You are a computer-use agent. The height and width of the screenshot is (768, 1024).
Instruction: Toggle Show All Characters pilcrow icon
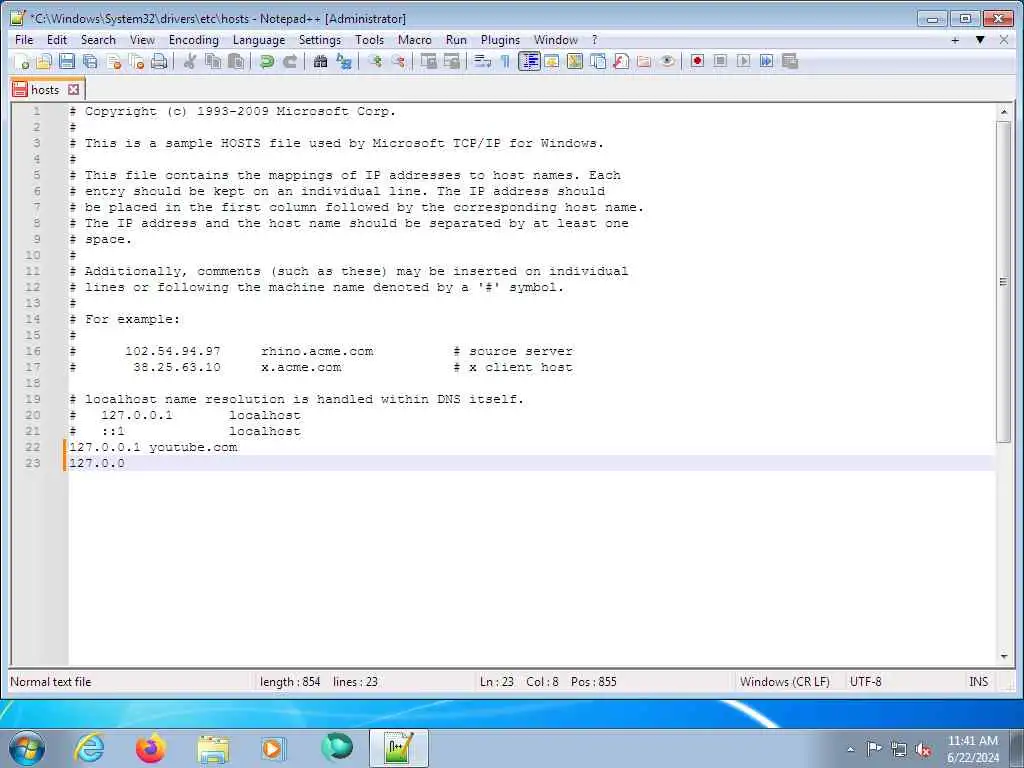coord(505,61)
